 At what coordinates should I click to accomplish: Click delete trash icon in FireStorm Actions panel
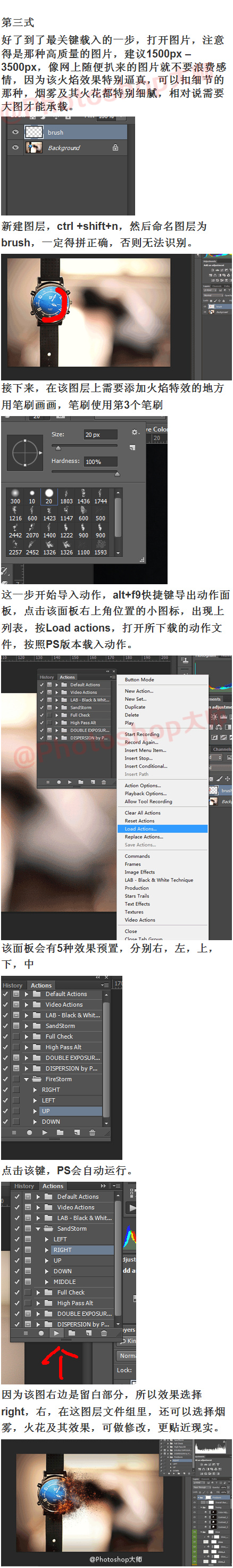(93, 1132)
